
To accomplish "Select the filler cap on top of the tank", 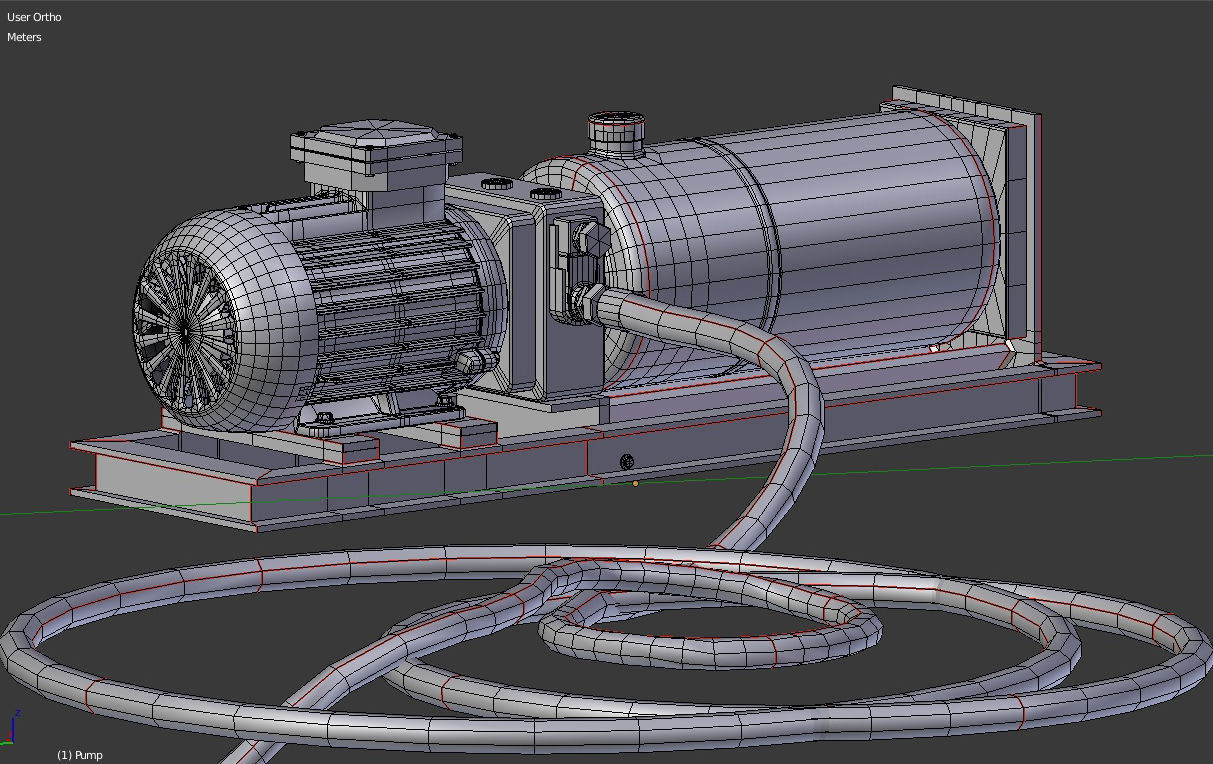I will (616, 133).
